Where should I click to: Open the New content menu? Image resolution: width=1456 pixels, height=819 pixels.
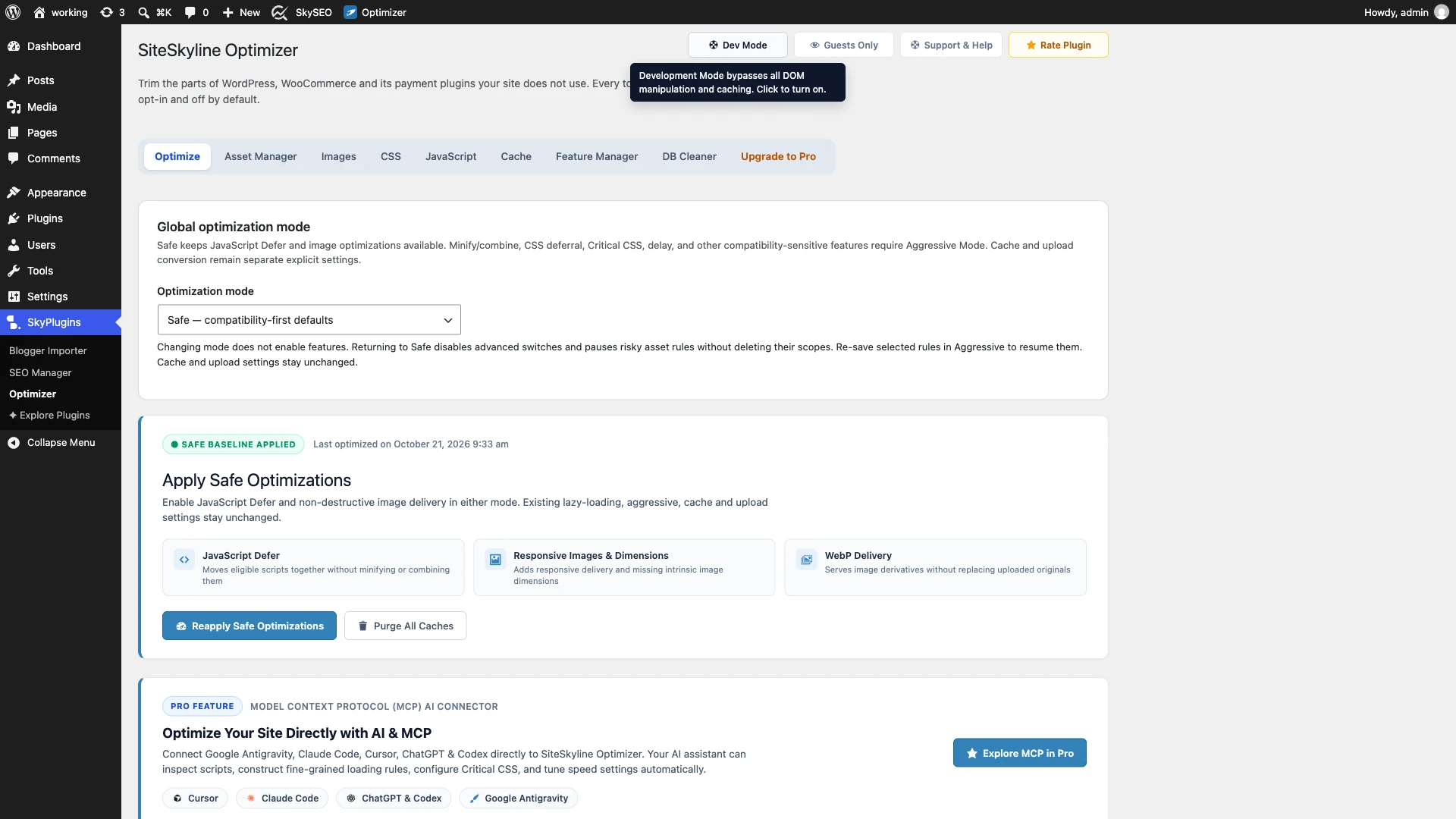click(x=240, y=12)
